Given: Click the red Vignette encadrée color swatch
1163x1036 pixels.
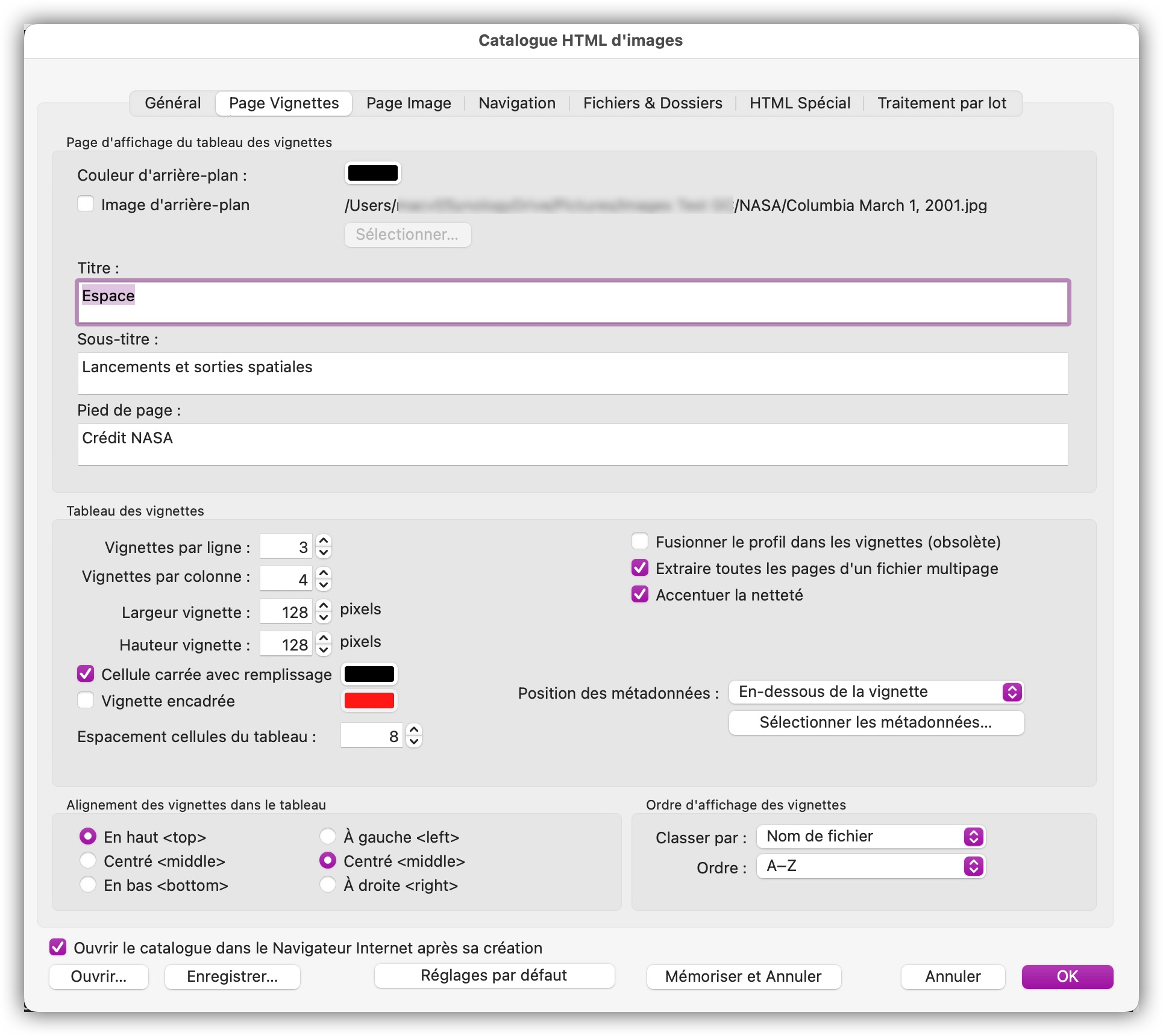Looking at the screenshot, I should 369,701.
